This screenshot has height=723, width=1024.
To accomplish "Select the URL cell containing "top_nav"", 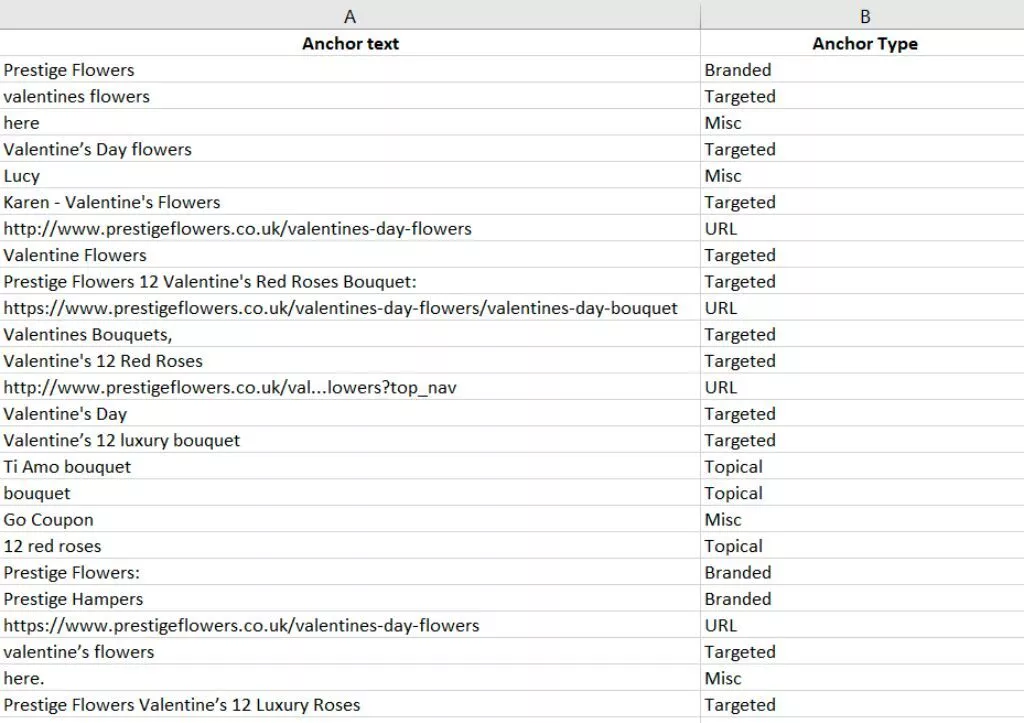I will pos(230,387).
